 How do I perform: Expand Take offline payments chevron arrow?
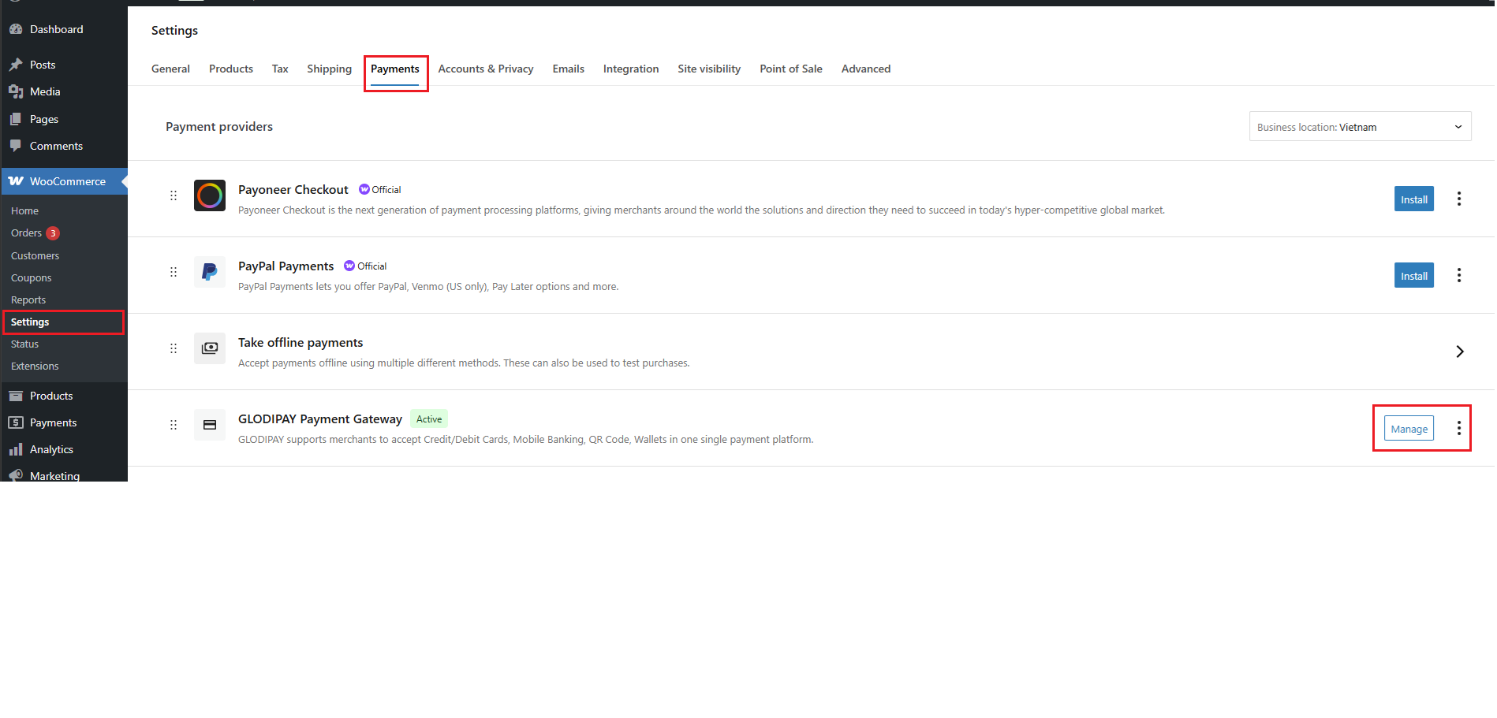(x=1460, y=352)
